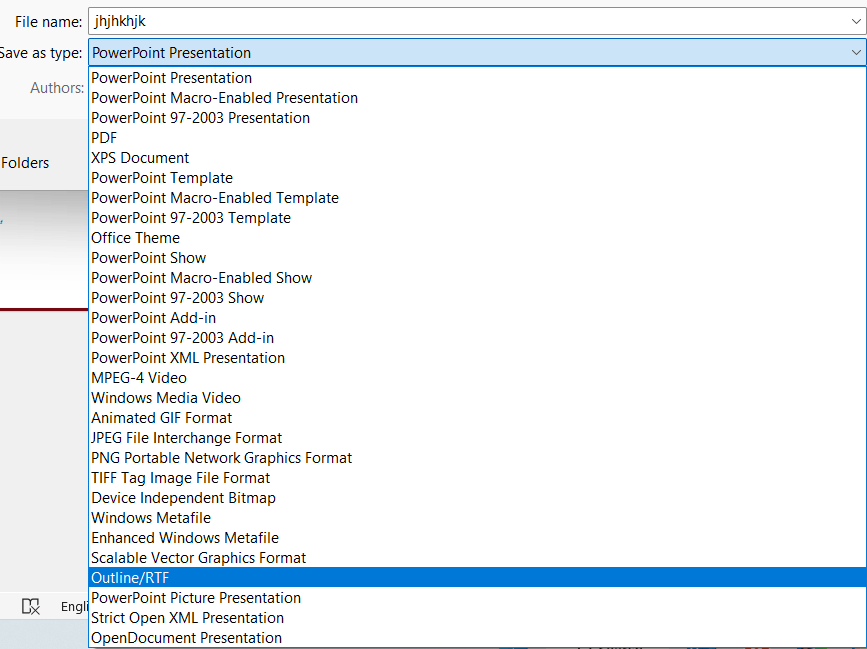This screenshot has width=867, height=649.
Task: Pick OpenDocument Presentation format
Action: (x=477, y=637)
